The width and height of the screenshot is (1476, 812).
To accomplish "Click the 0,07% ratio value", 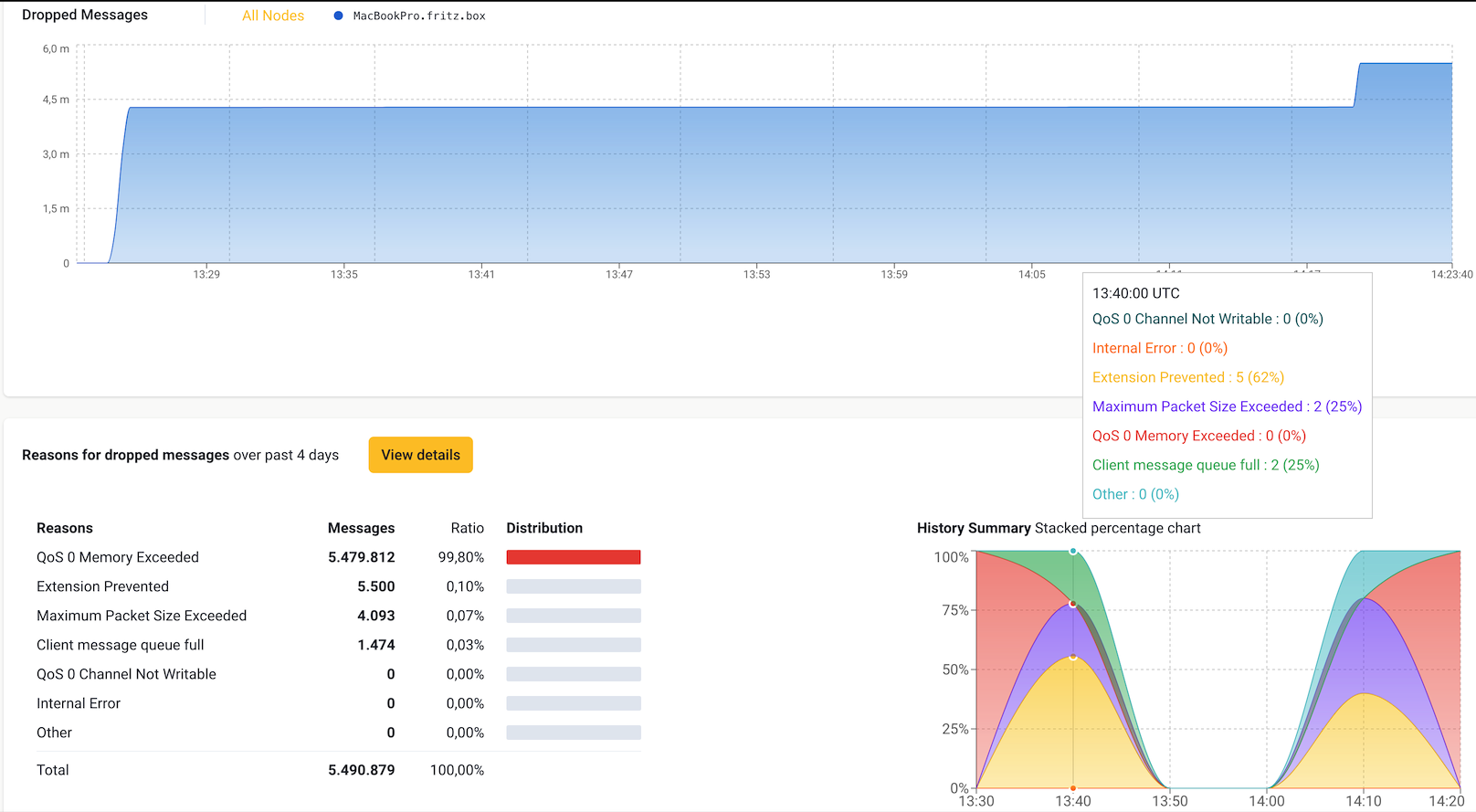I will pyautogui.click(x=465, y=616).
